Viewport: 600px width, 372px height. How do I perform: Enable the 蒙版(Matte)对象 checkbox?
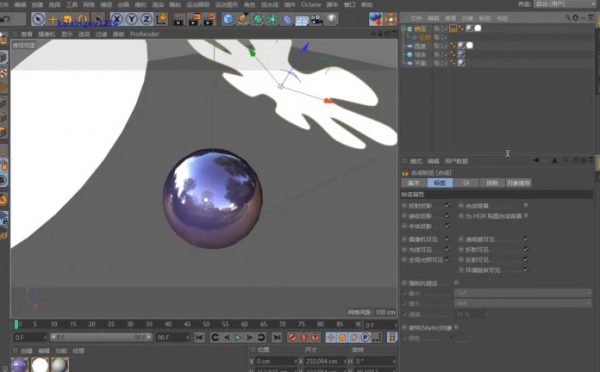456,328
